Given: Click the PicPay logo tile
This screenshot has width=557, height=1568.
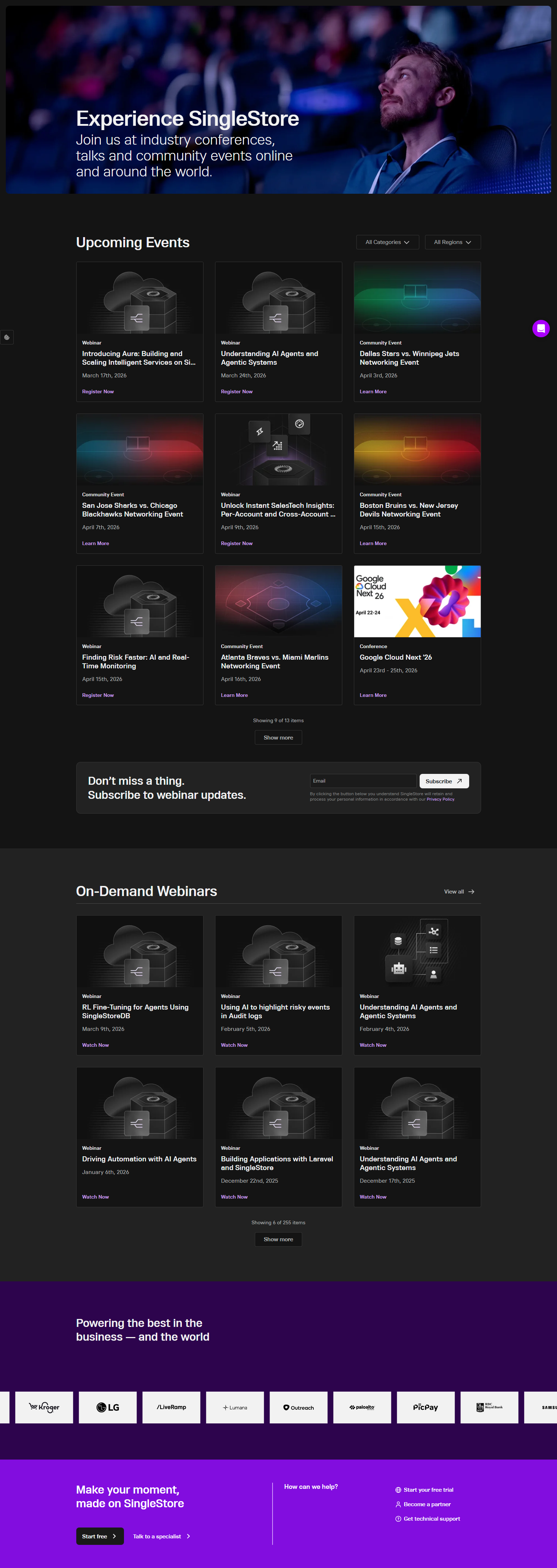Looking at the screenshot, I should click(x=425, y=1407).
